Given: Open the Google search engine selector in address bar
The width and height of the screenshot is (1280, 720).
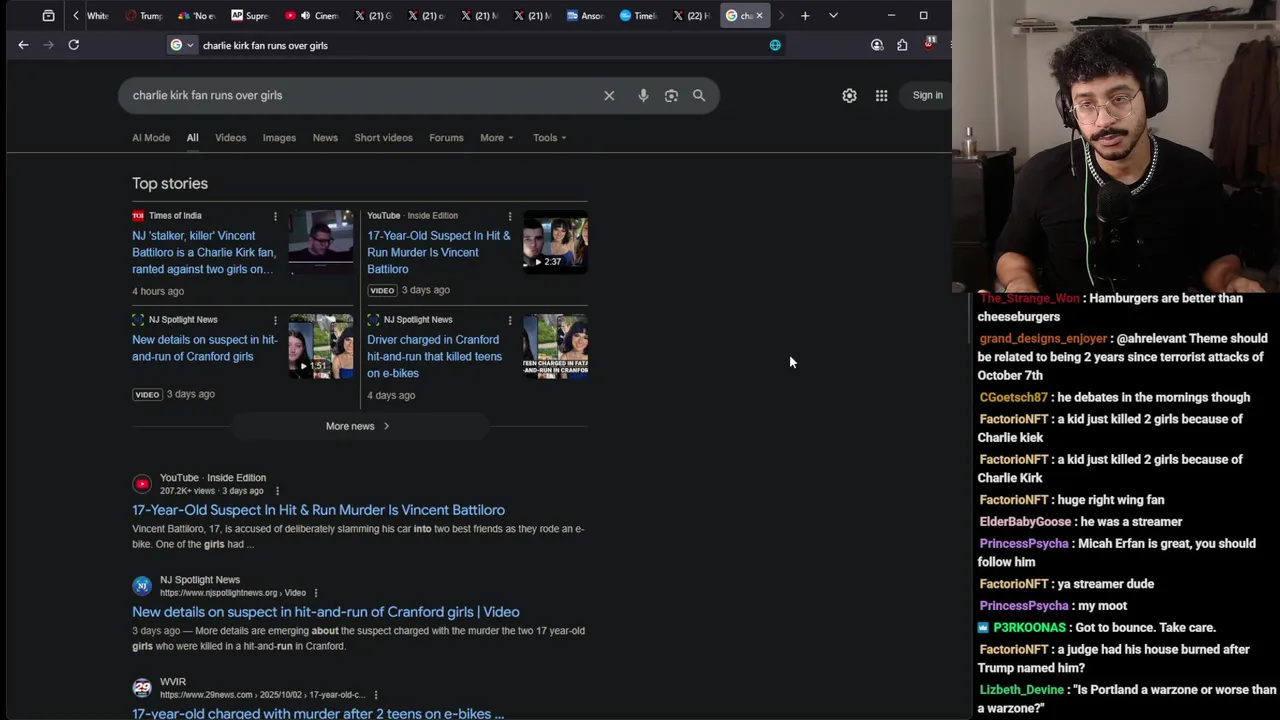Looking at the screenshot, I should click(x=181, y=45).
